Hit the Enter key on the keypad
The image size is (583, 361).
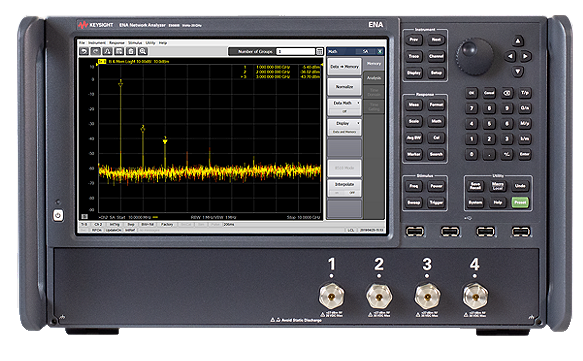[525, 154]
